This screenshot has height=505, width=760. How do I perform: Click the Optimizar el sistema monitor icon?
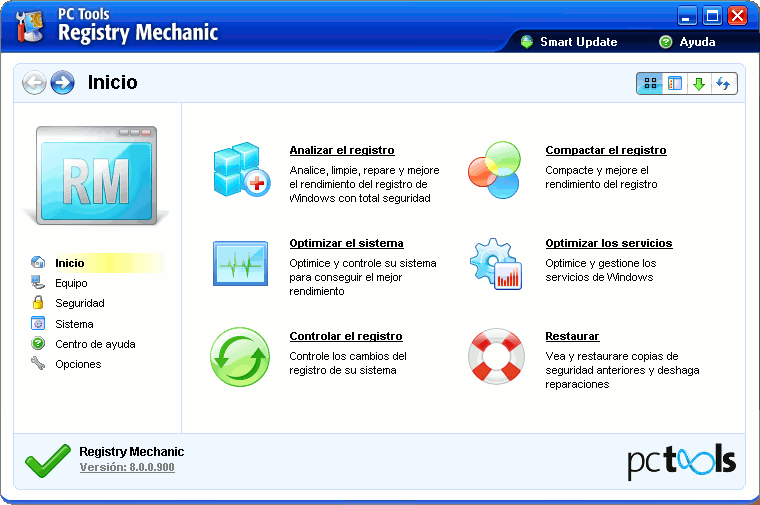pos(240,263)
